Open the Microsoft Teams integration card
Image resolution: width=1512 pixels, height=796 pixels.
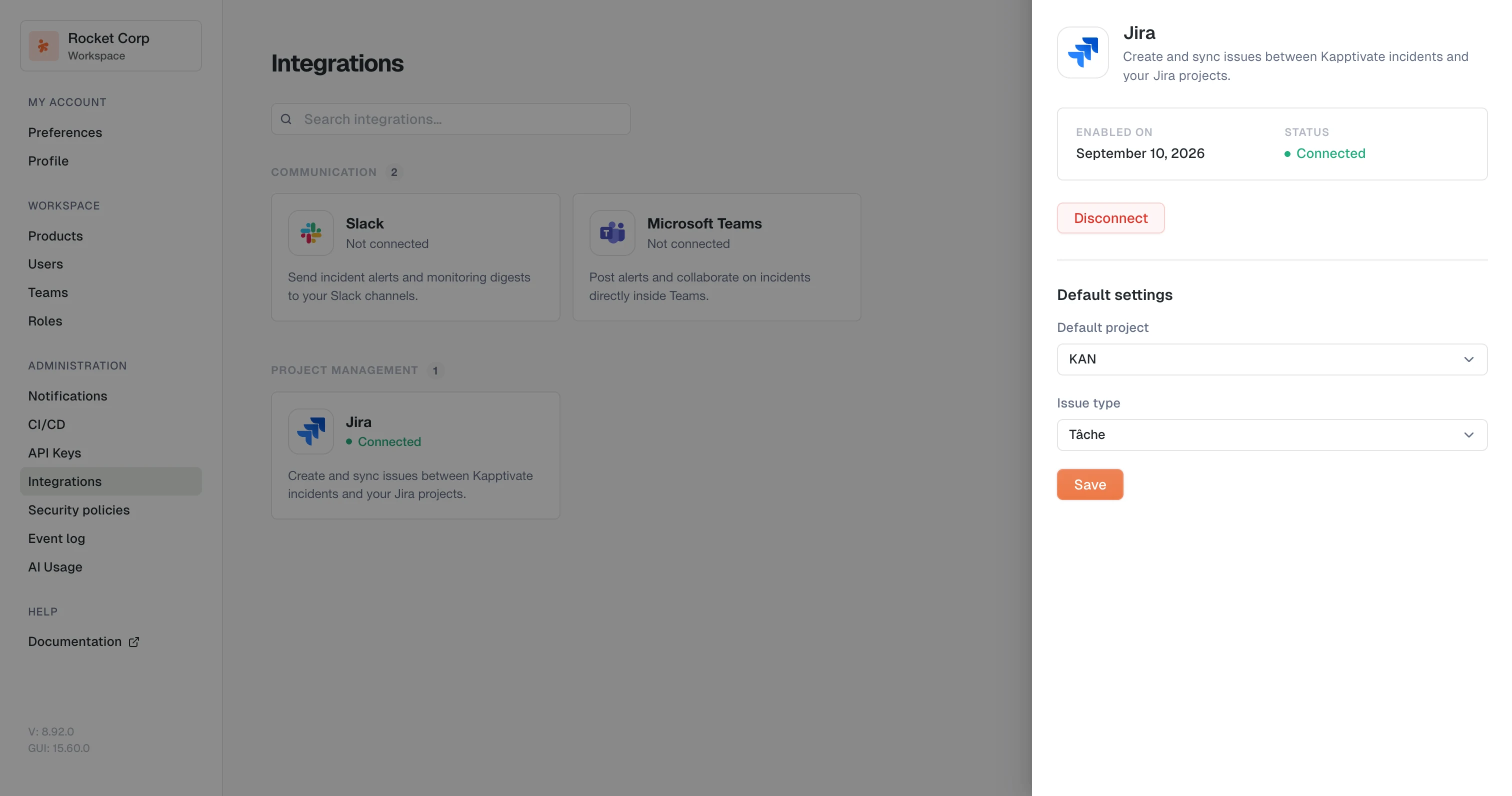(x=716, y=257)
